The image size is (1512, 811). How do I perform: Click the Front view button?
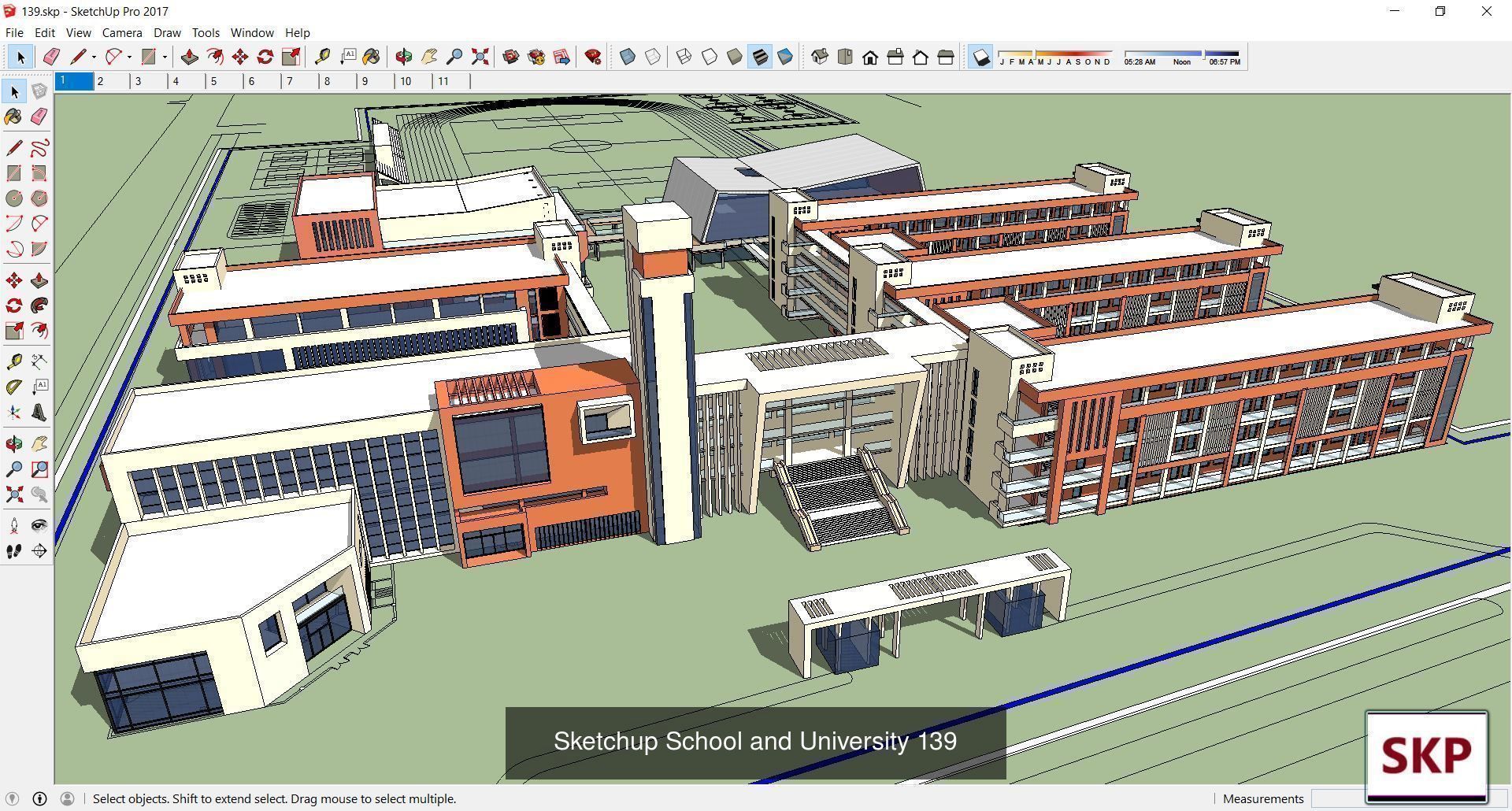[870, 57]
